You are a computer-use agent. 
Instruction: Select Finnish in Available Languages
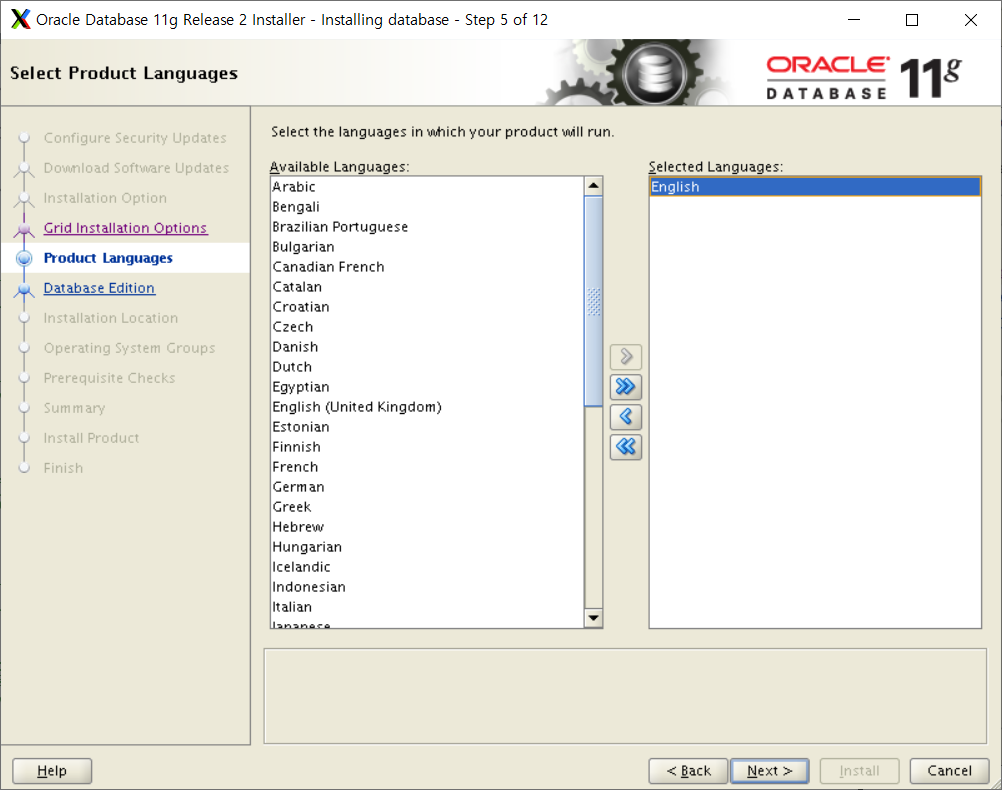point(427,447)
